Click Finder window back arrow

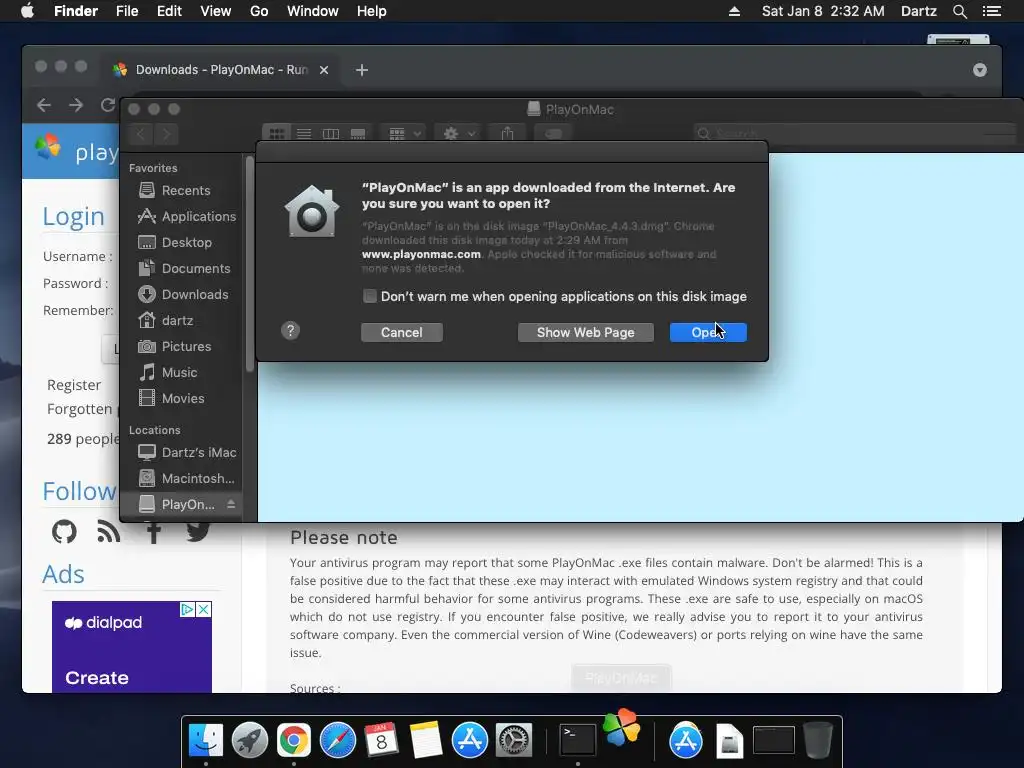click(142, 135)
